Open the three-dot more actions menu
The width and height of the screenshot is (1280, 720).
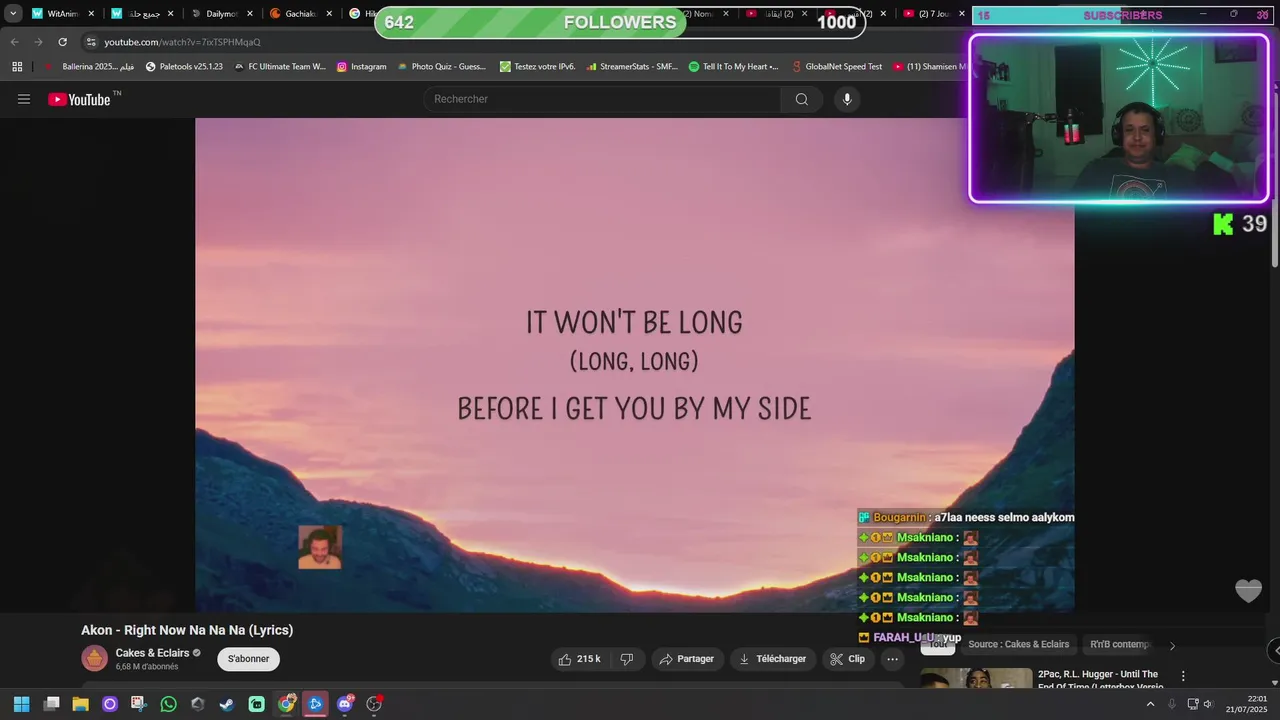tap(892, 659)
